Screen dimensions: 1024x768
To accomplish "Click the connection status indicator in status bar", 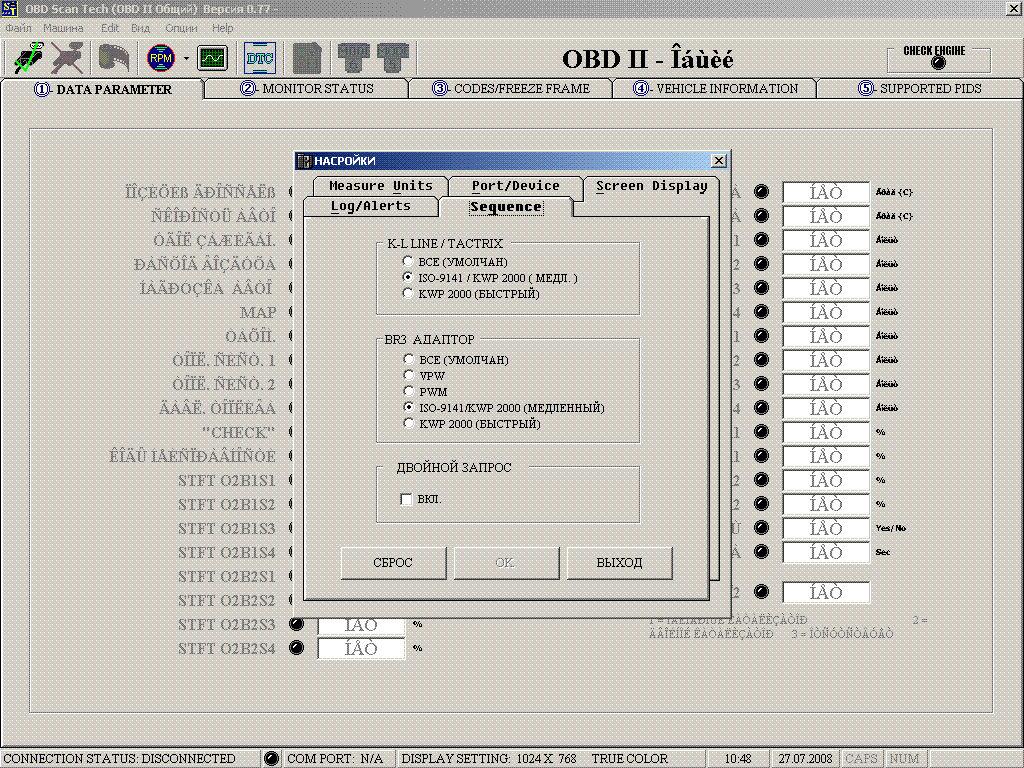I will [271, 759].
